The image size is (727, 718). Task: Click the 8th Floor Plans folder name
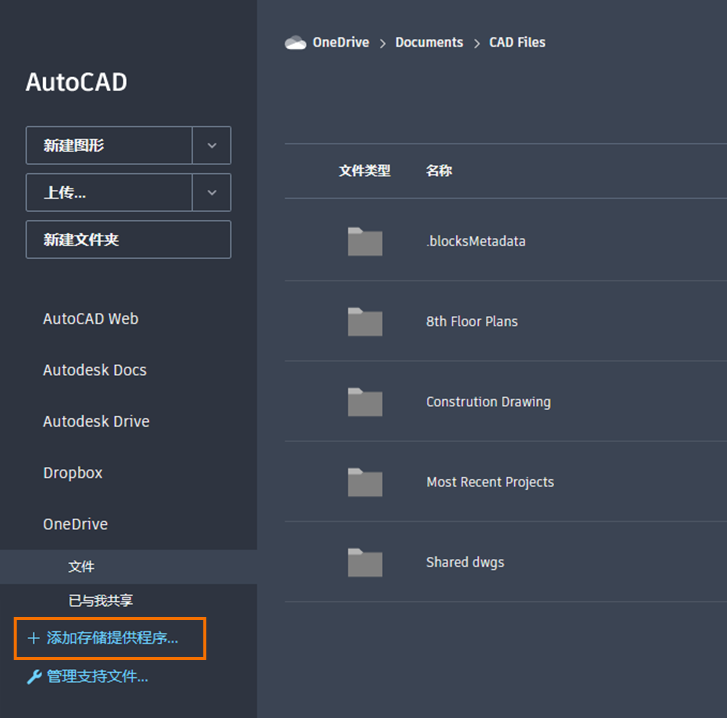(x=472, y=322)
